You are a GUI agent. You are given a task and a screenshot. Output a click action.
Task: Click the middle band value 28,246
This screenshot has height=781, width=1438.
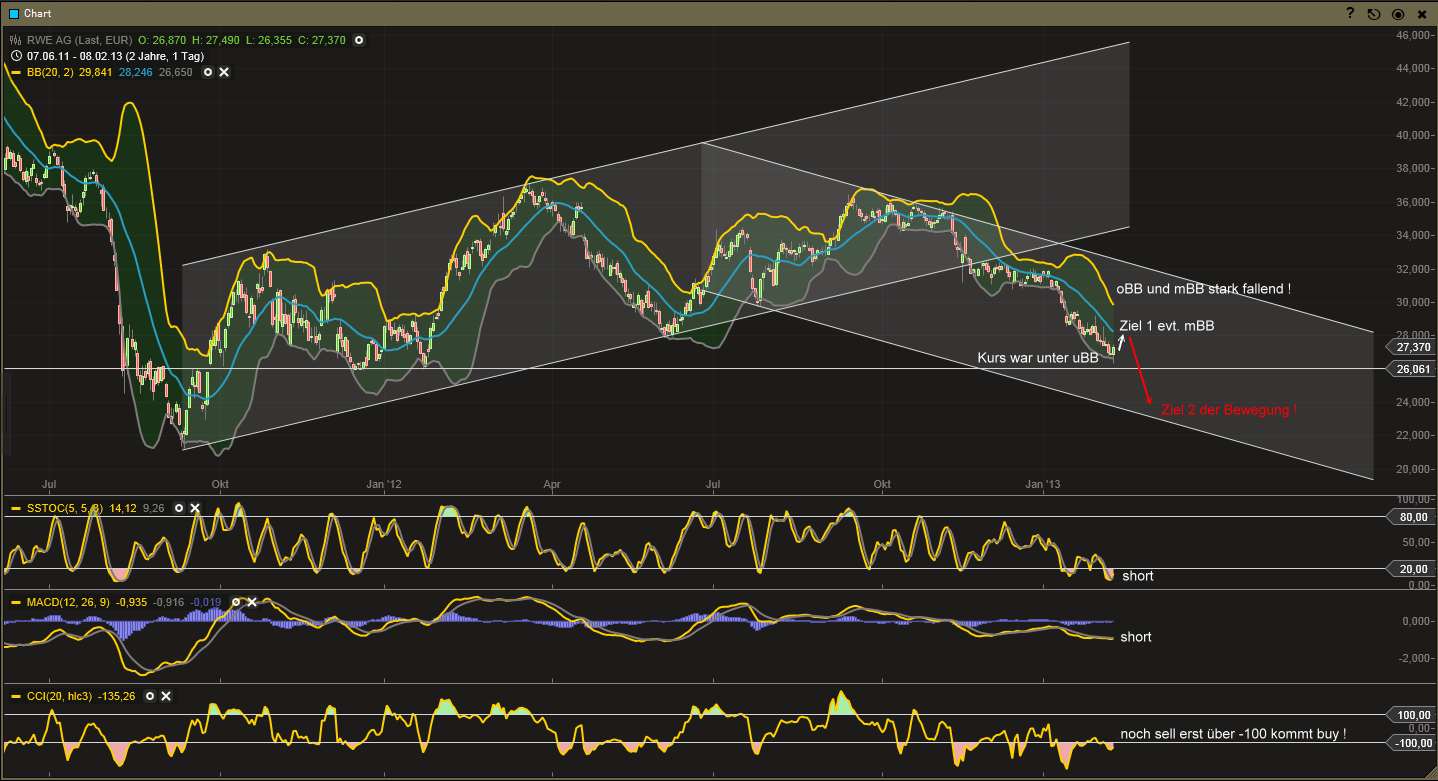point(136,72)
